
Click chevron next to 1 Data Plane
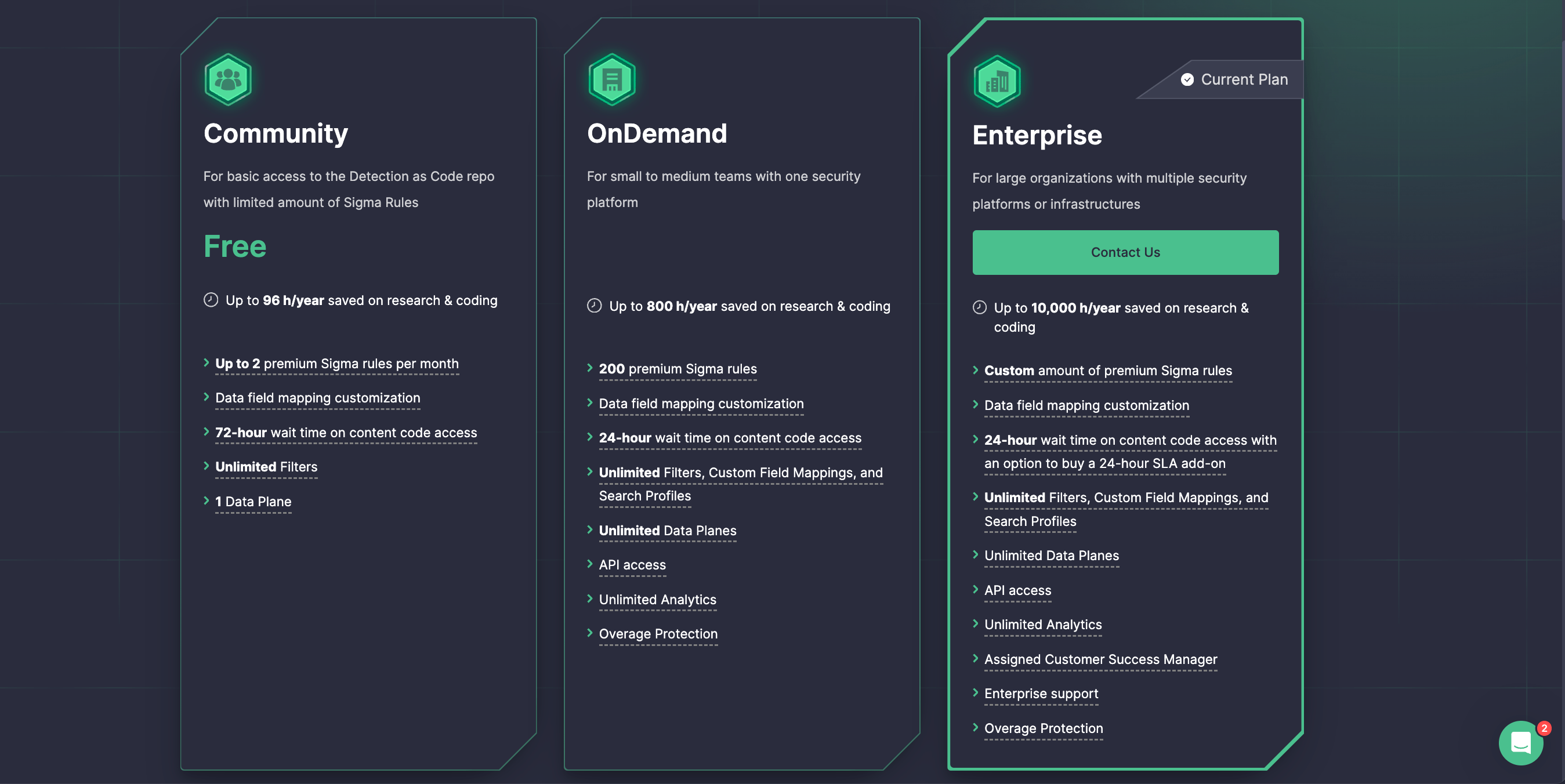207,500
